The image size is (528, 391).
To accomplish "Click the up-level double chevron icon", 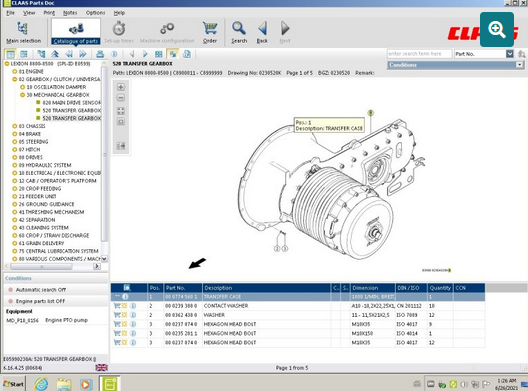I will 55,54.
